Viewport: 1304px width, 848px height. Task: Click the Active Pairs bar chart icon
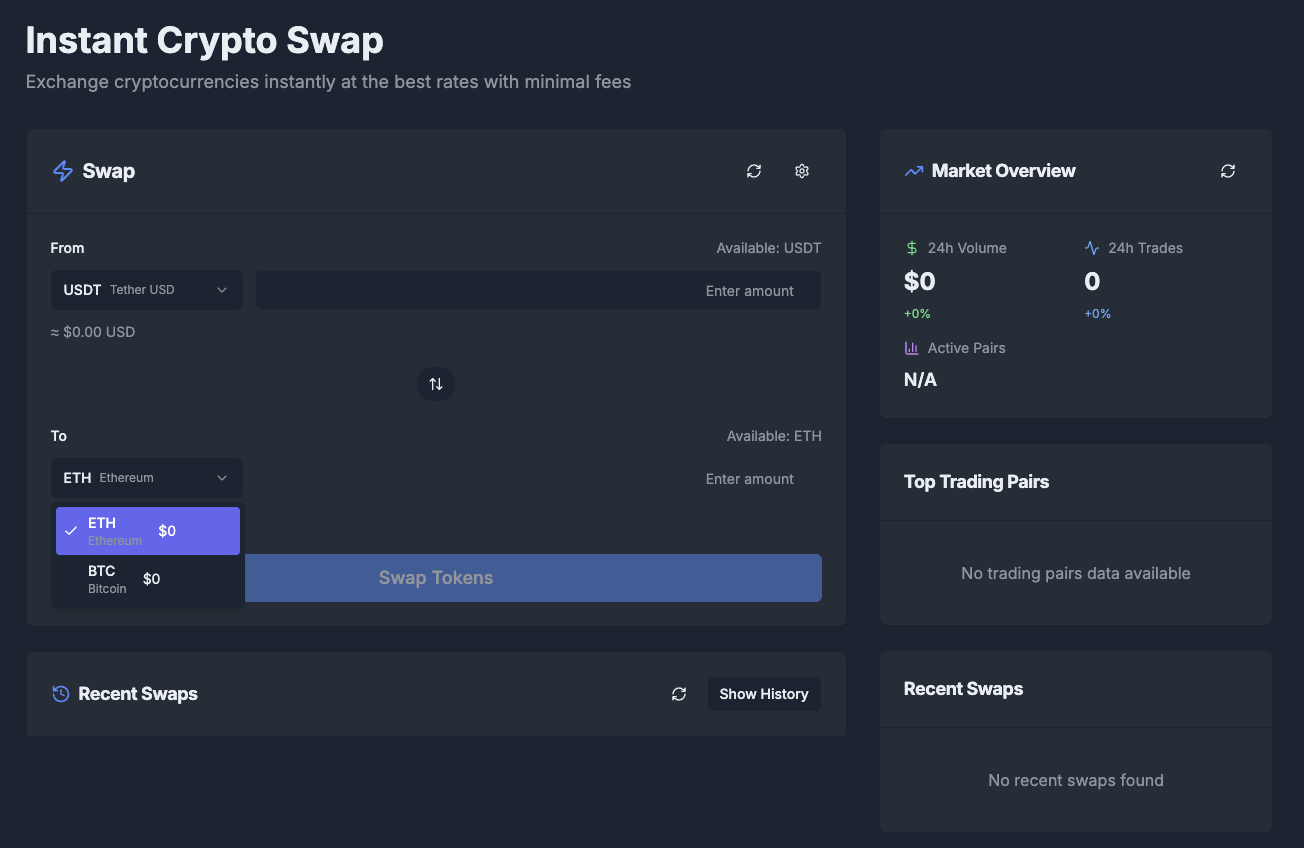[911, 348]
